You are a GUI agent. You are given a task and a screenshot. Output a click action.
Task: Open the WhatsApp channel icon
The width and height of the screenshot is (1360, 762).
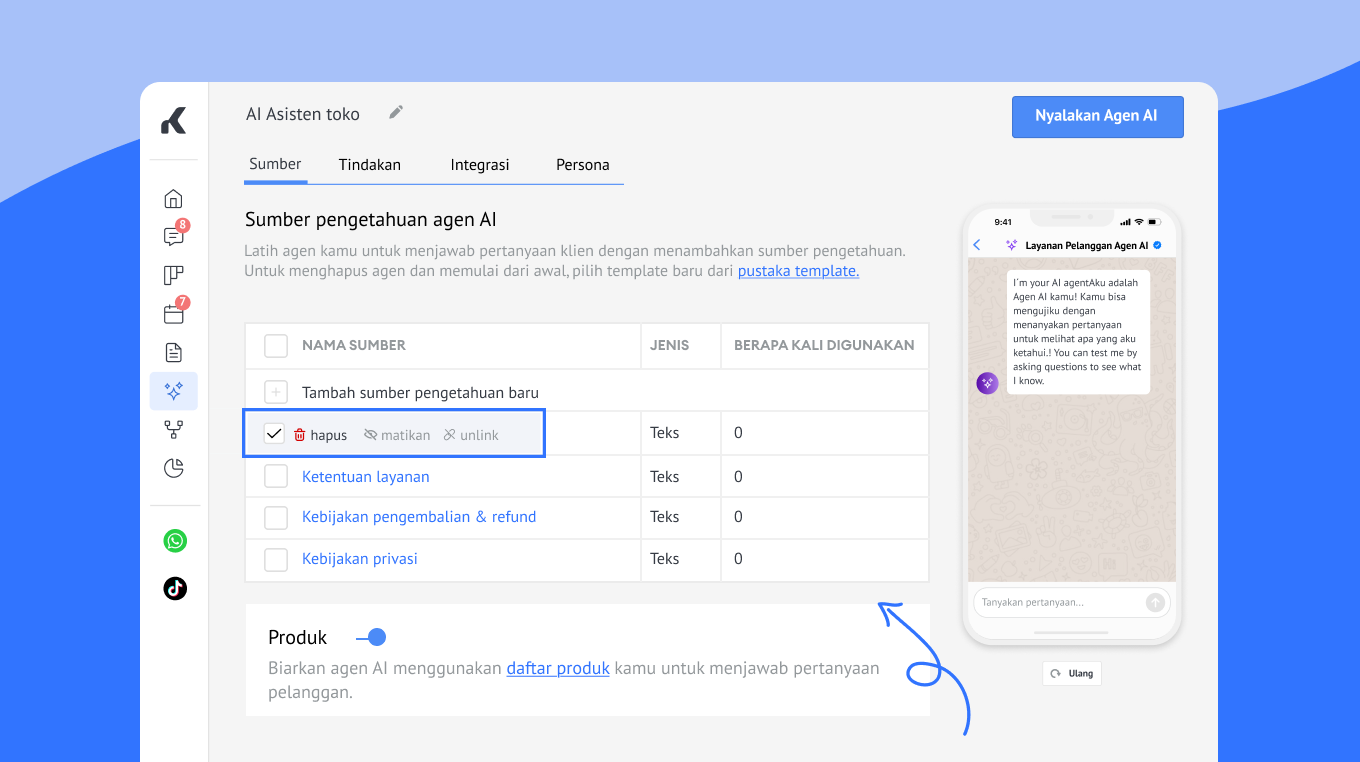coord(175,541)
